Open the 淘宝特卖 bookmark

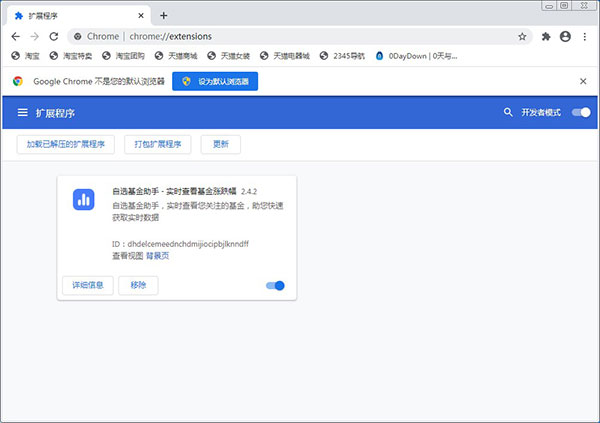[71, 56]
